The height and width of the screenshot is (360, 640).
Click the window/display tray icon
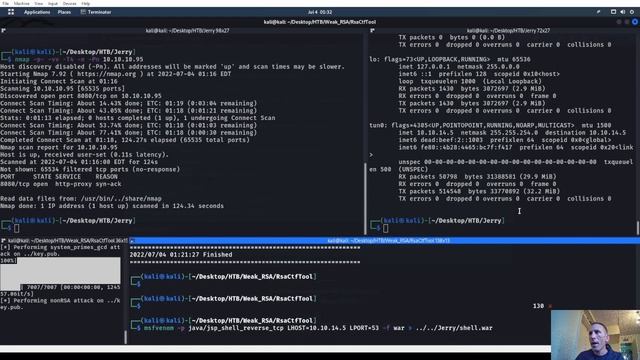tap(613, 12)
